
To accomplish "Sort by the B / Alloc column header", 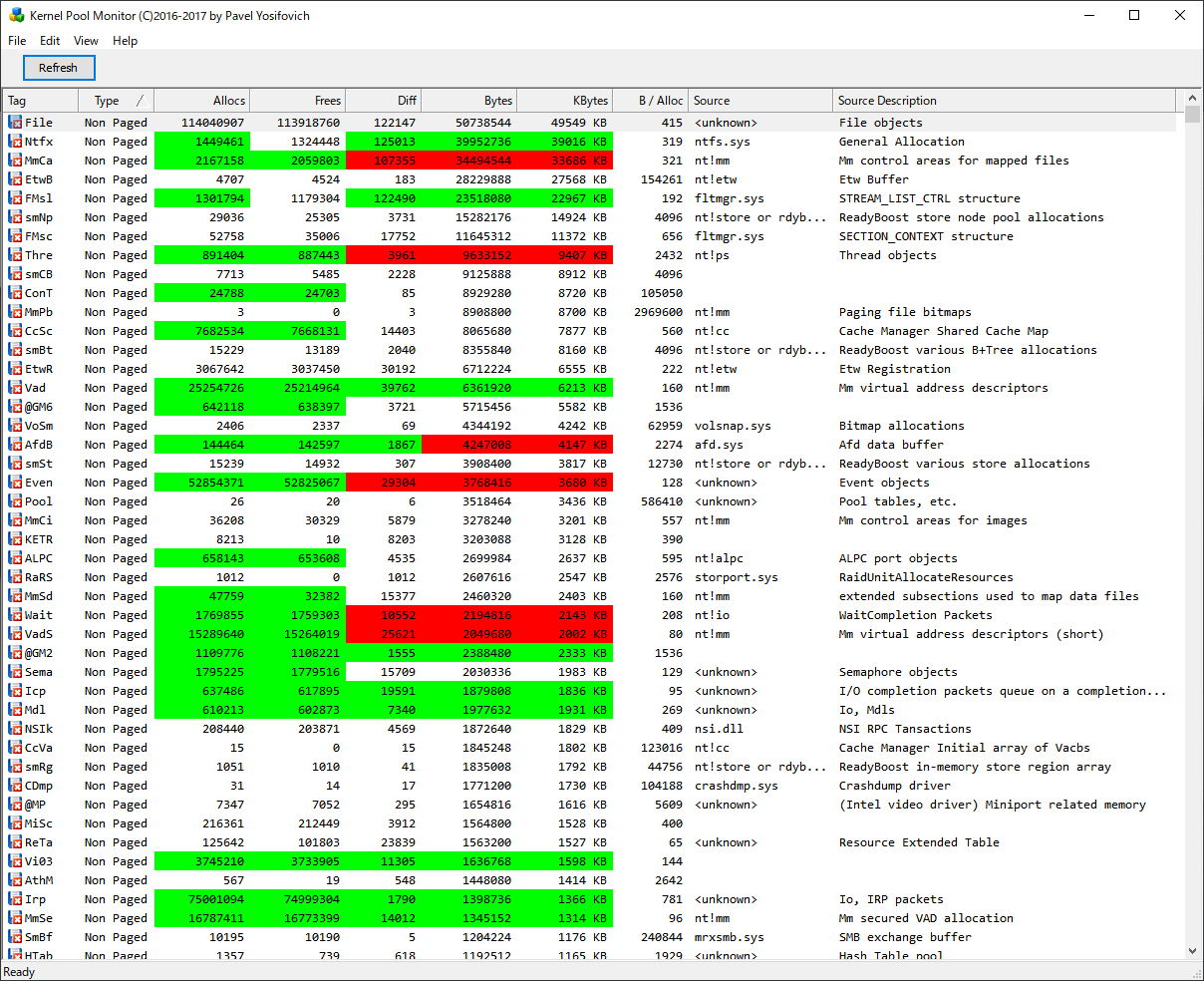I will pyautogui.click(x=651, y=101).
